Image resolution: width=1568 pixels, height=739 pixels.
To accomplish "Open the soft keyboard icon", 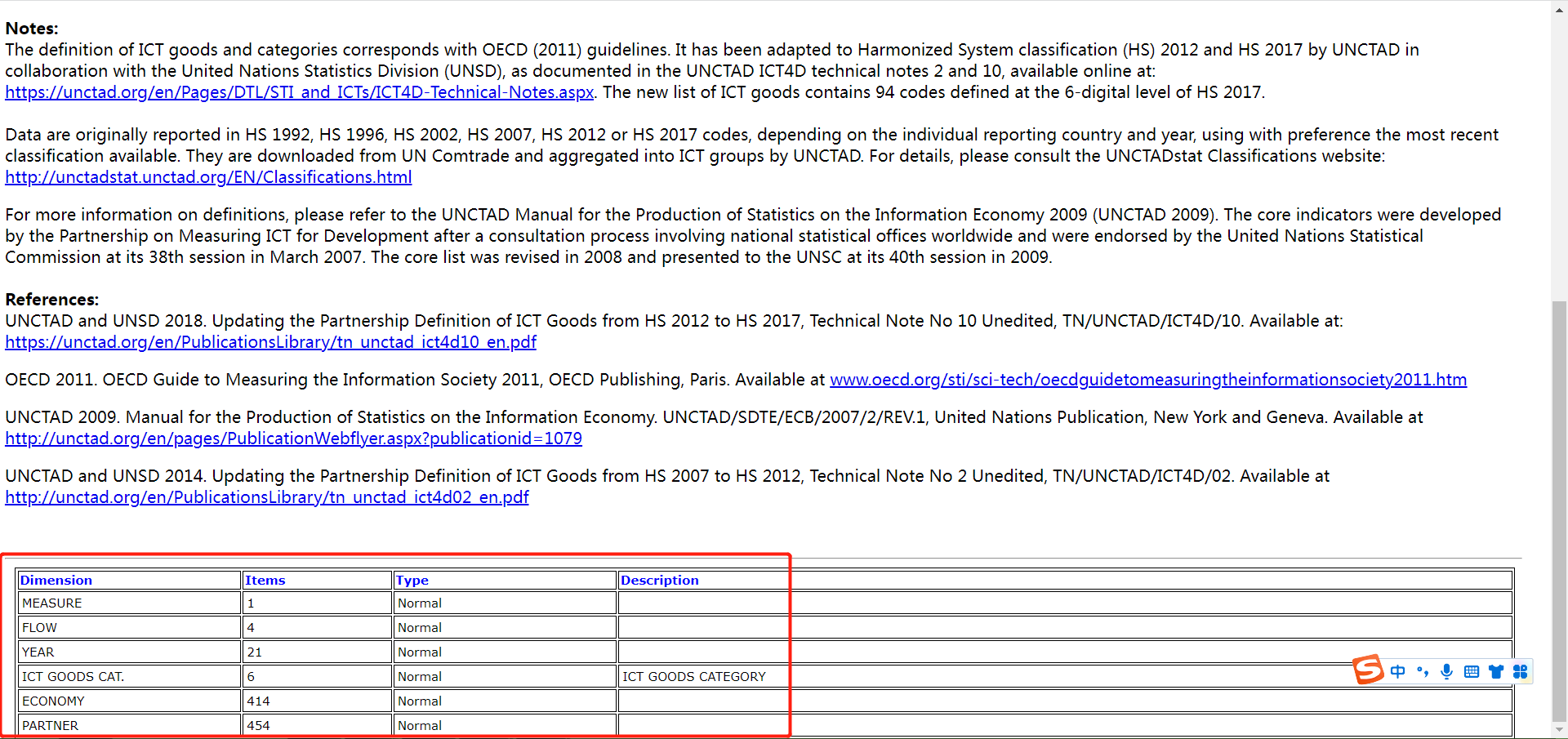I will click(x=1472, y=671).
